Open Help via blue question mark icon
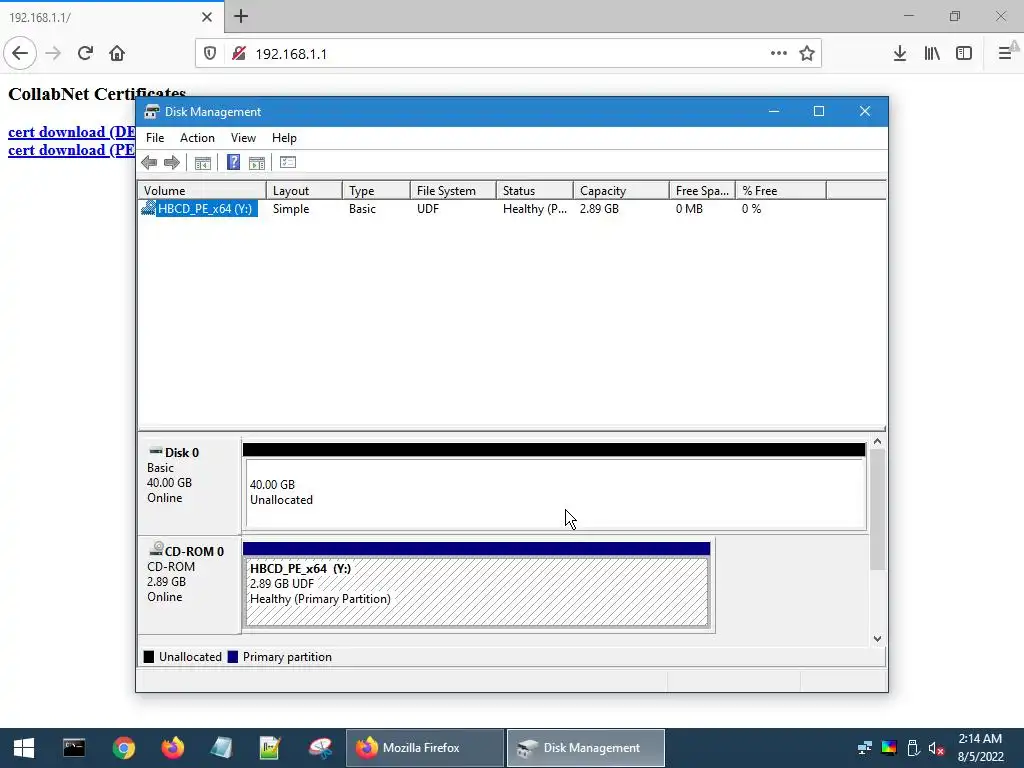This screenshot has width=1024, height=768. [x=233, y=163]
